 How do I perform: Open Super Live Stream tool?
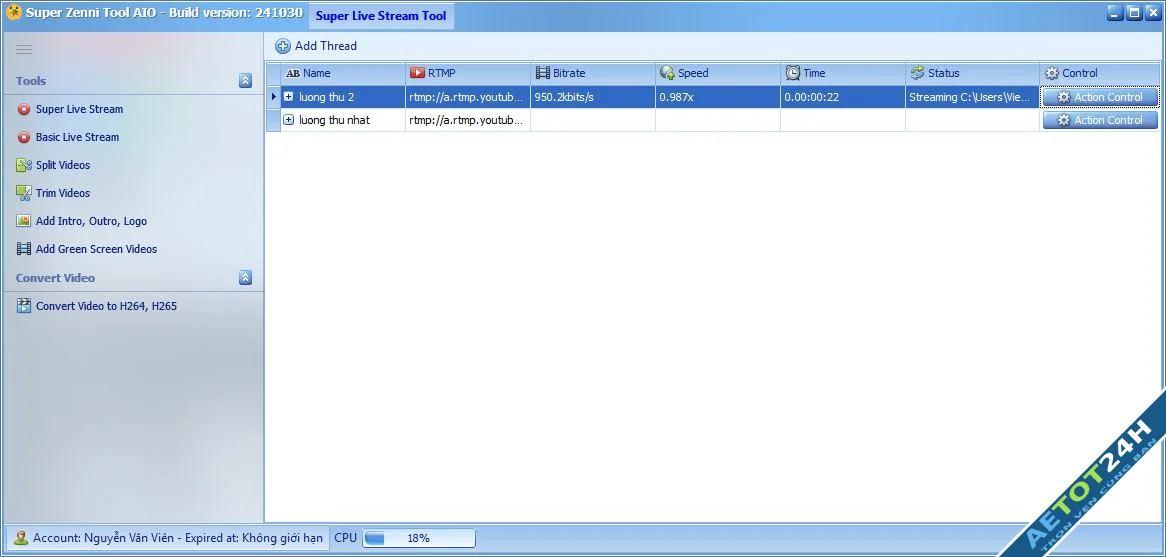point(80,109)
